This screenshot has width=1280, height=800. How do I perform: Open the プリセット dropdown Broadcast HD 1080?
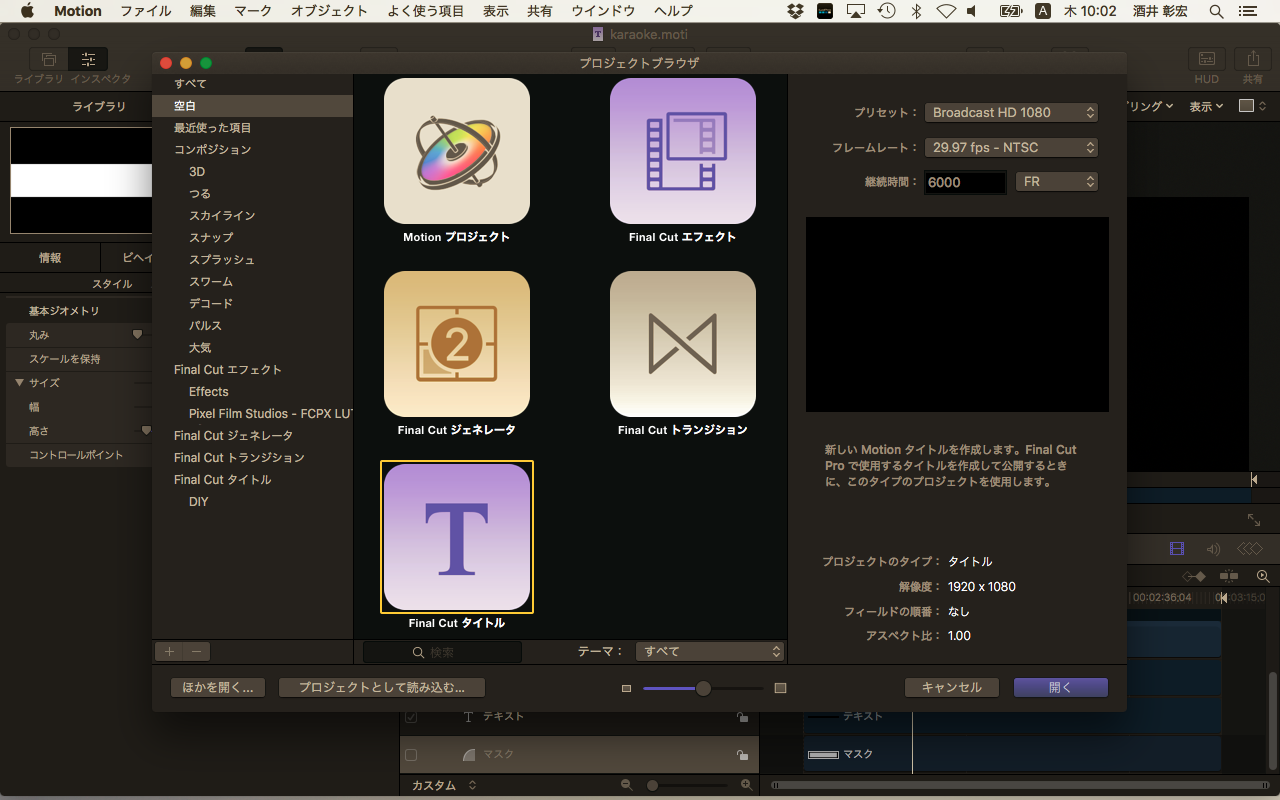pos(1011,113)
